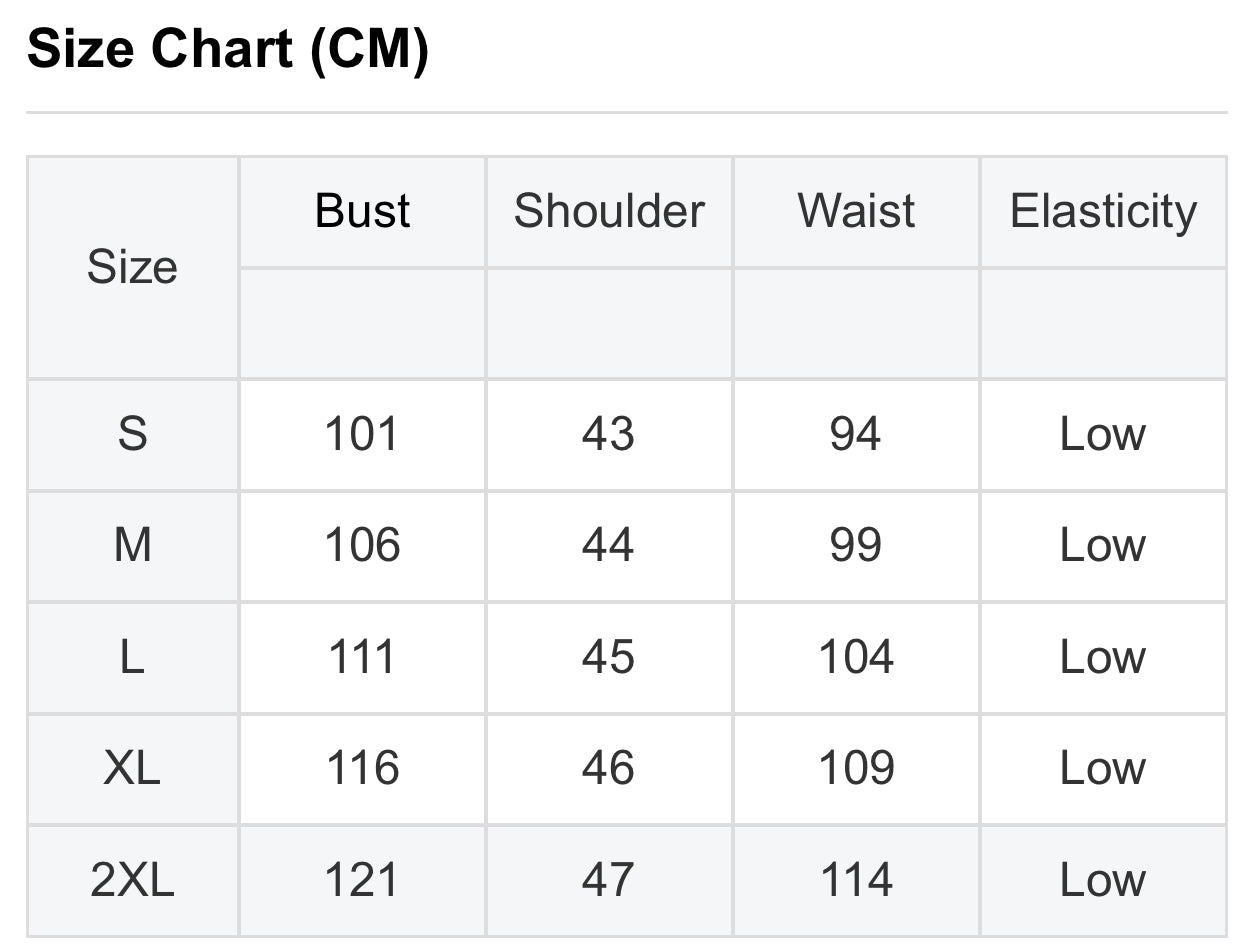
Task: Select the waist value 114
Action: click(x=856, y=881)
